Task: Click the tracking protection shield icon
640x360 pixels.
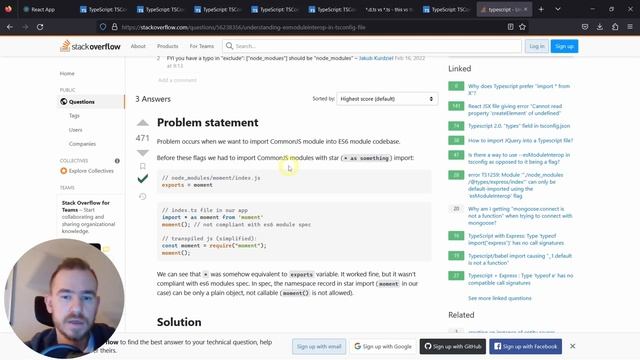Action: 103,27
